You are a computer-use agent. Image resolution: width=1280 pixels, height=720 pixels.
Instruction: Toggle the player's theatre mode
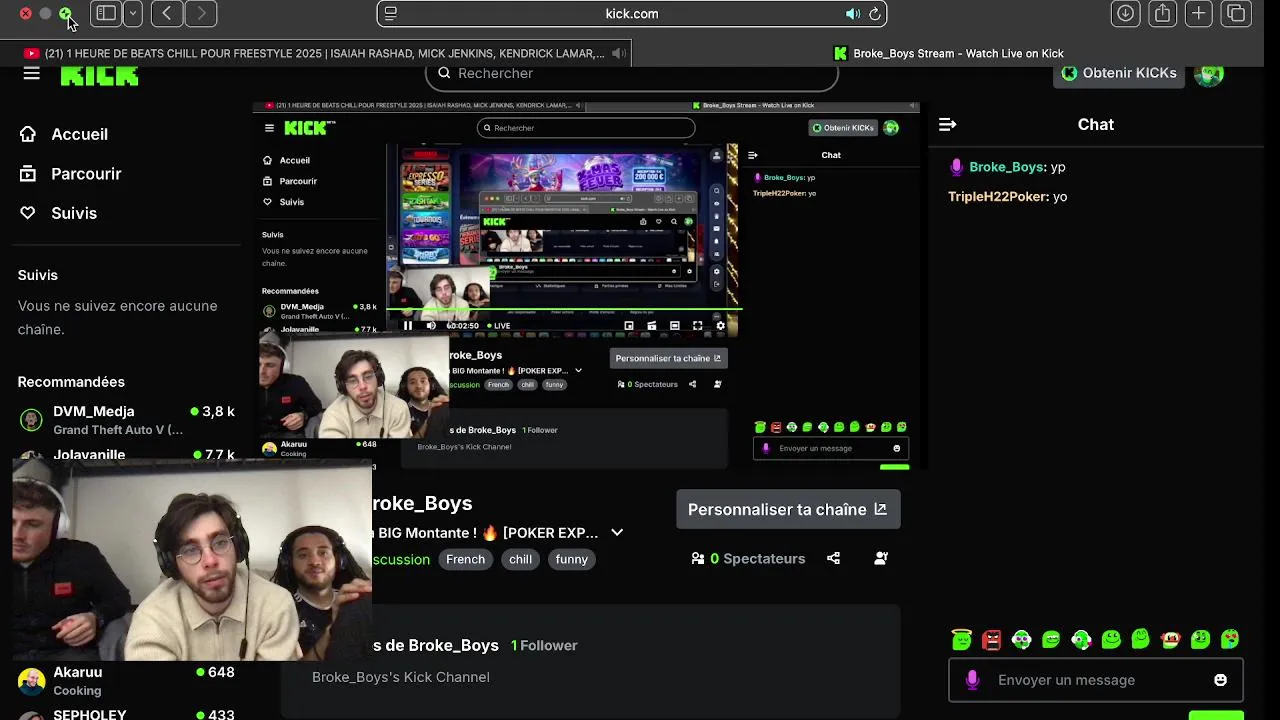[x=675, y=325]
